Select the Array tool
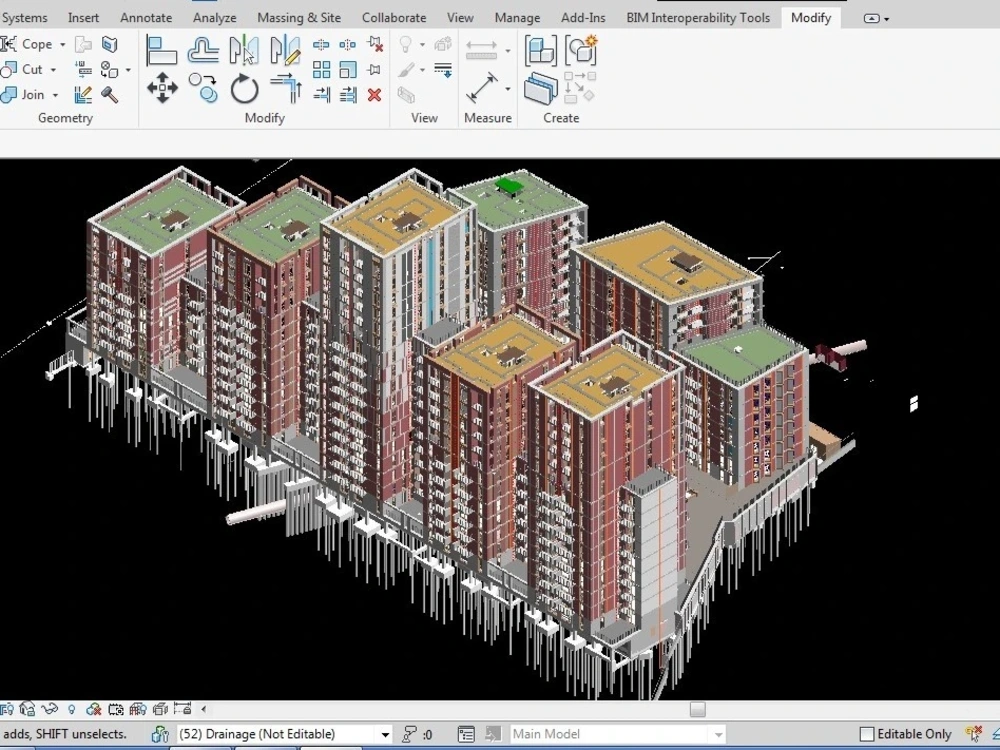 [321, 70]
